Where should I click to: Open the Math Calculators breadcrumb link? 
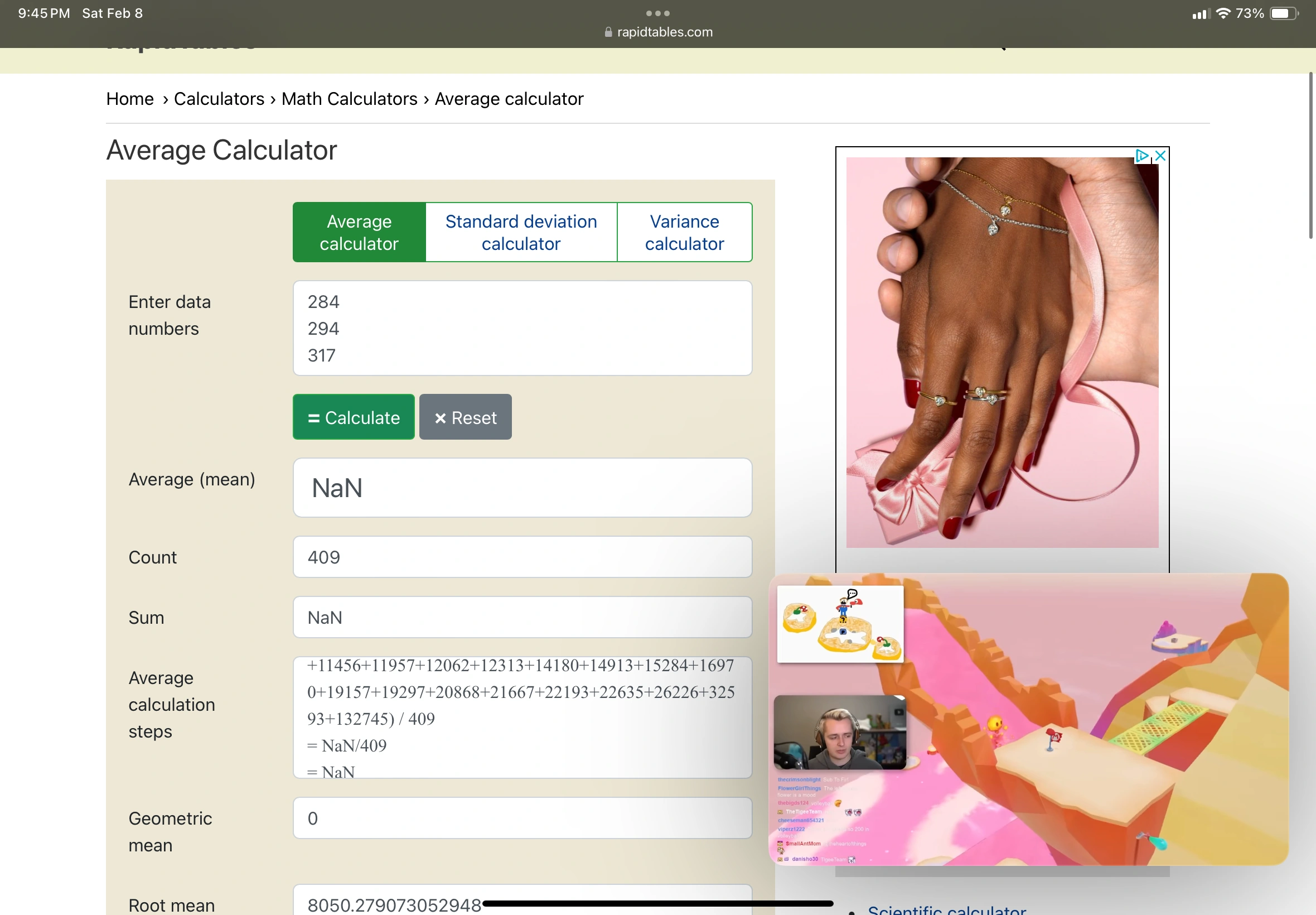[350, 99]
